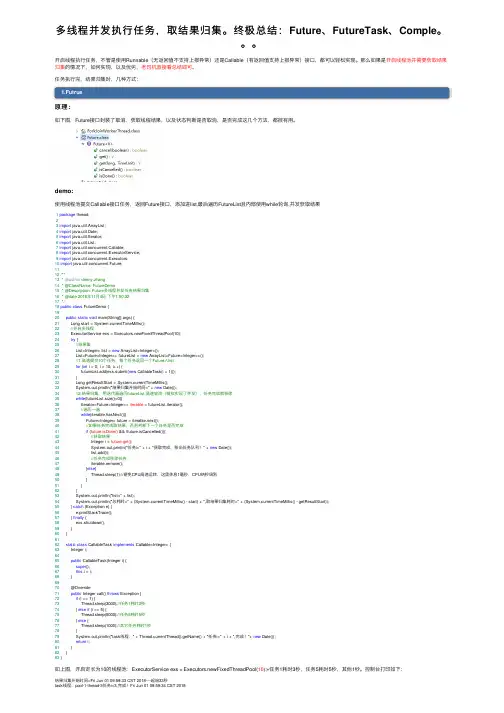
Task: Click the red (10) in newFixedThreadPool text
Action: click(x=261, y=669)
